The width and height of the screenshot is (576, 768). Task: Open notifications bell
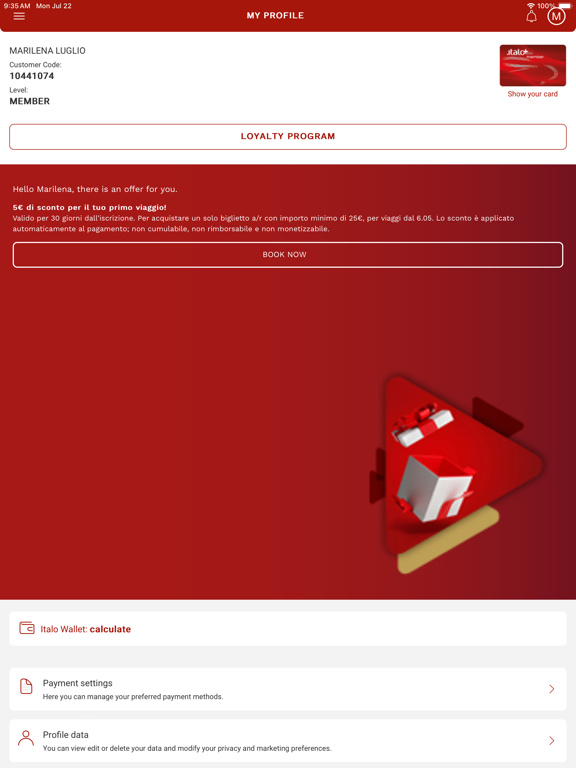click(x=531, y=16)
